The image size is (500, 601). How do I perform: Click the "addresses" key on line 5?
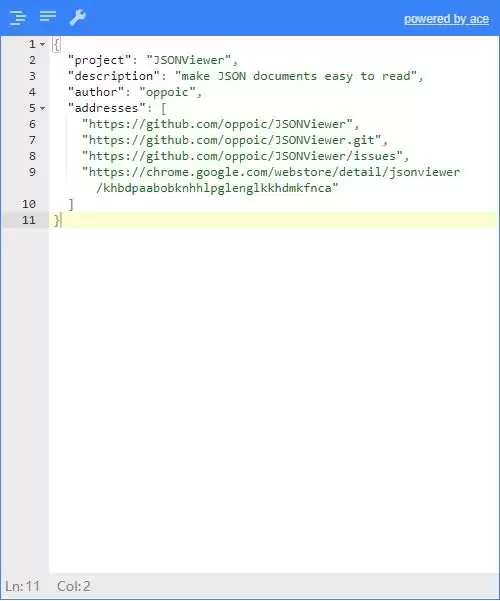coord(106,108)
